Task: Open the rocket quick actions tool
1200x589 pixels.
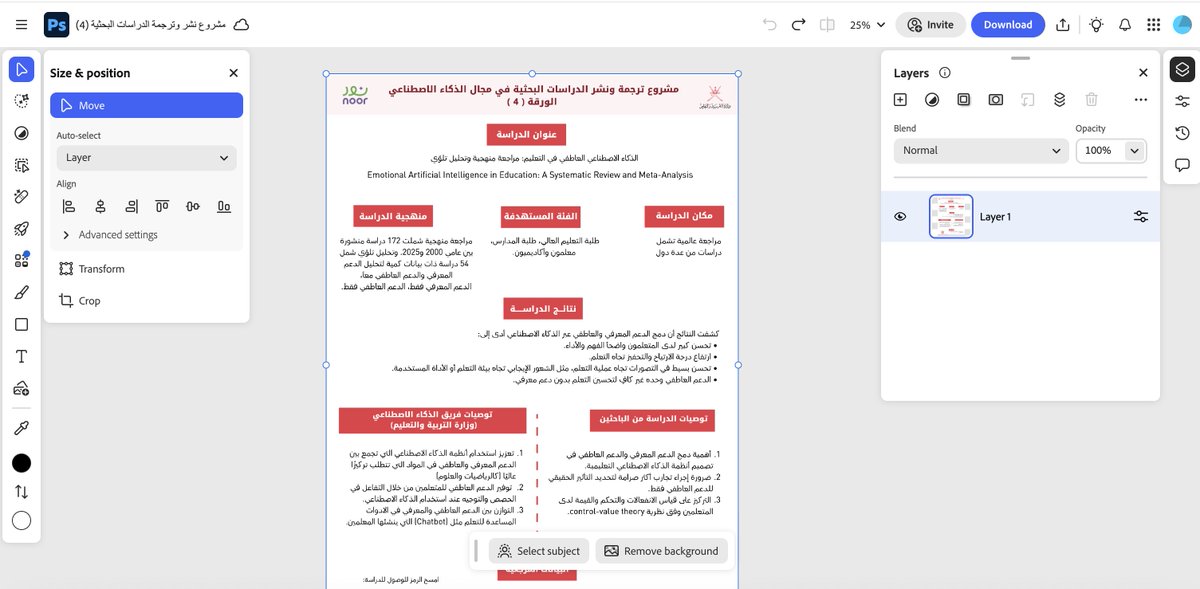Action: (21, 229)
